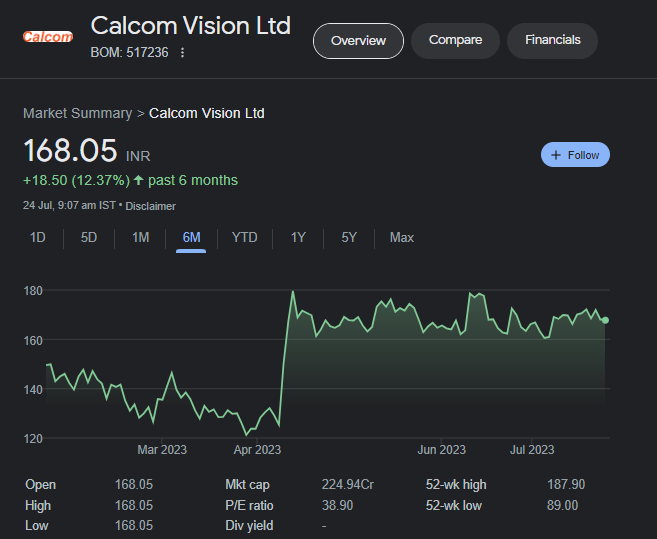Click the 52-wk high value 187.90

coord(566,485)
